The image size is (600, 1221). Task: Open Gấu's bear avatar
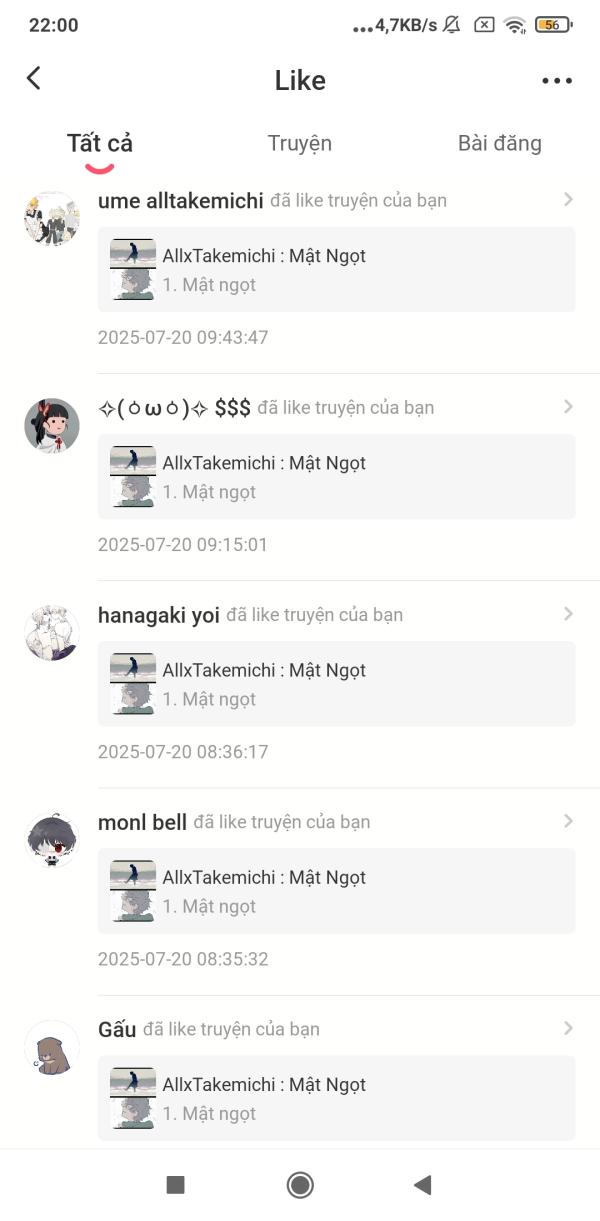(x=51, y=1047)
